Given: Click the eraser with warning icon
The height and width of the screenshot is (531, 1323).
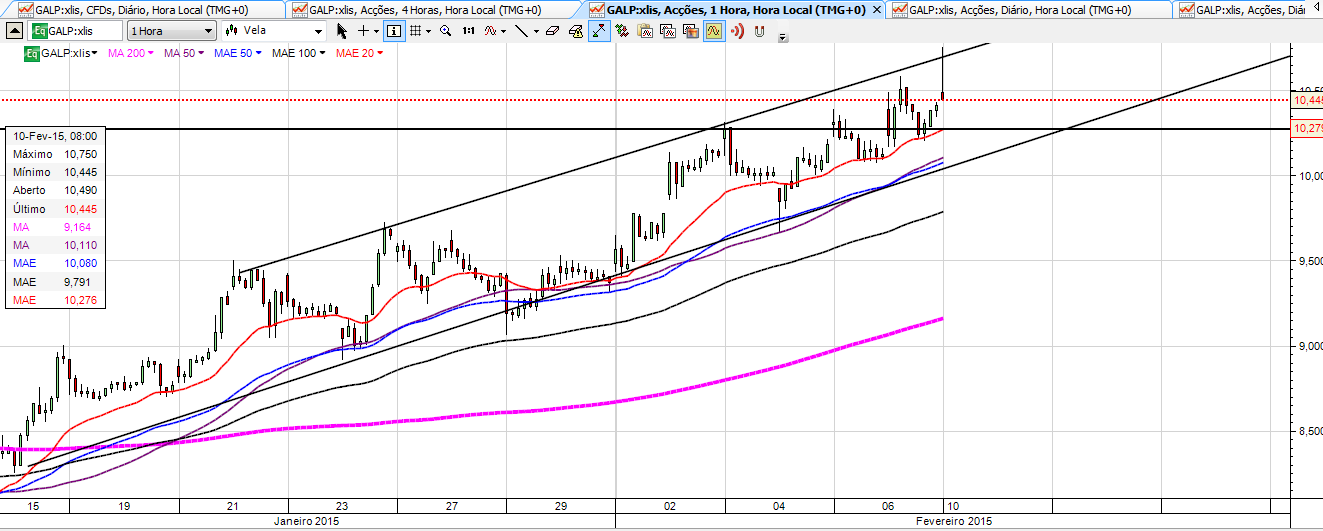Looking at the screenshot, I should (576, 31).
